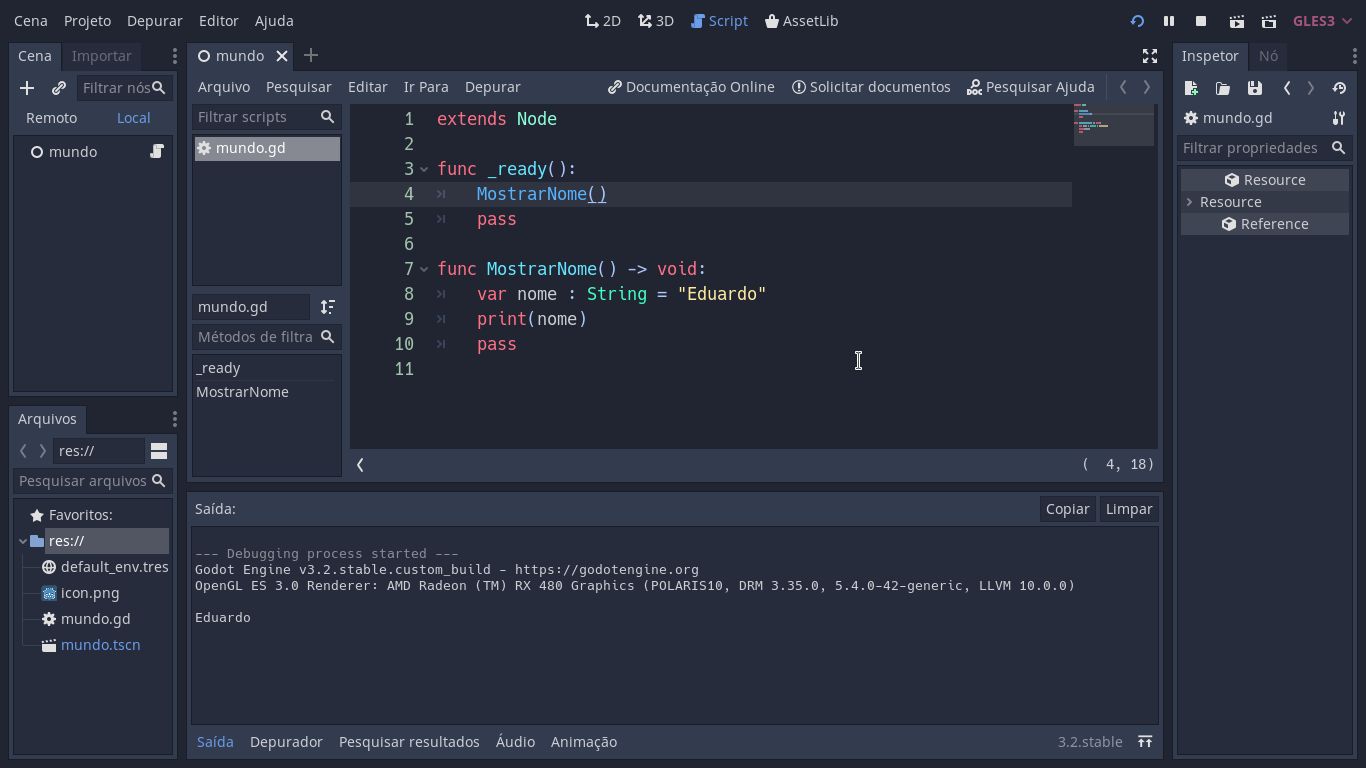Save the current resource in Inspector
This screenshot has height=768, width=1366.
coord(1255,88)
